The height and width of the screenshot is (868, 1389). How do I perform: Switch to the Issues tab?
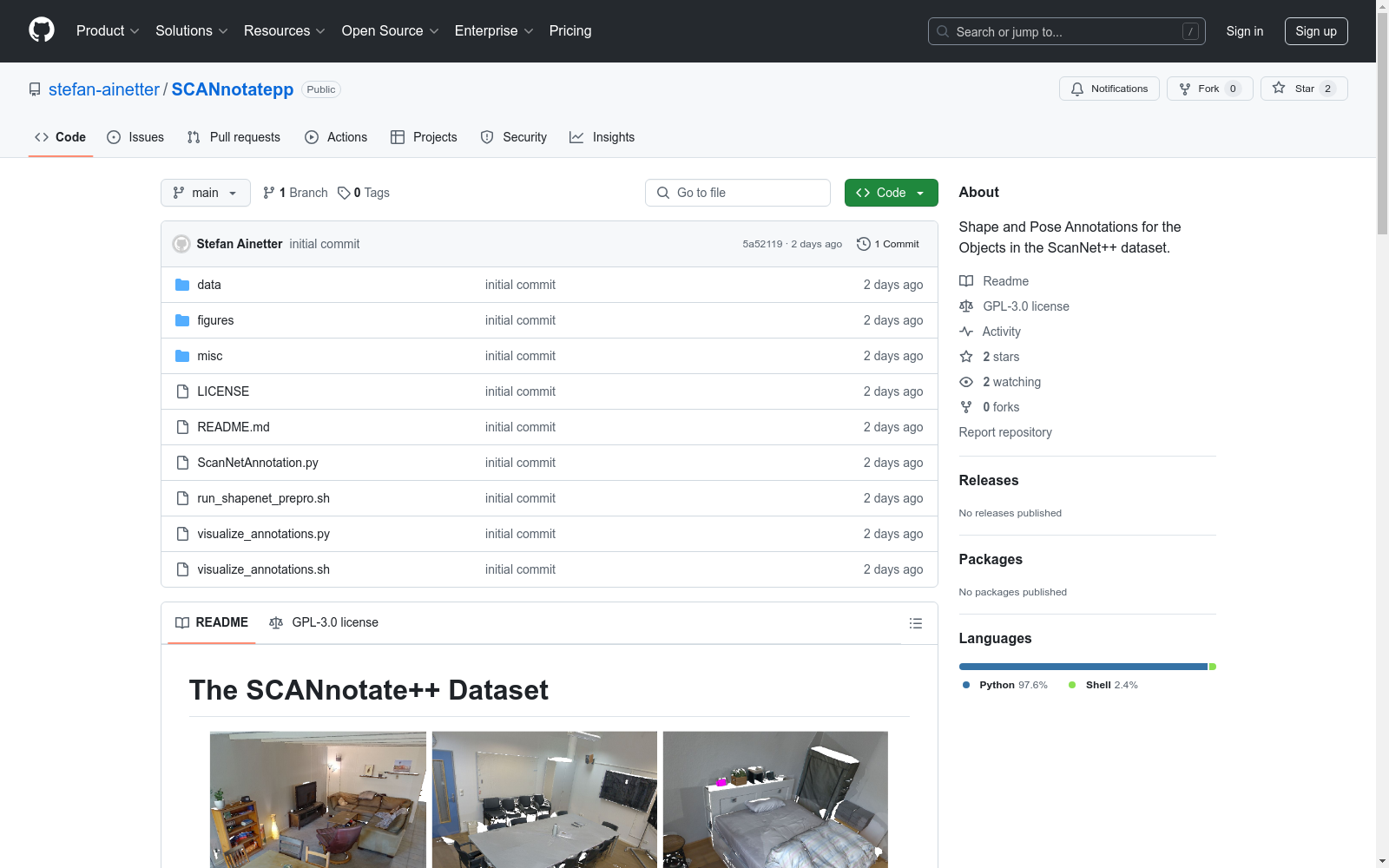click(x=135, y=137)
